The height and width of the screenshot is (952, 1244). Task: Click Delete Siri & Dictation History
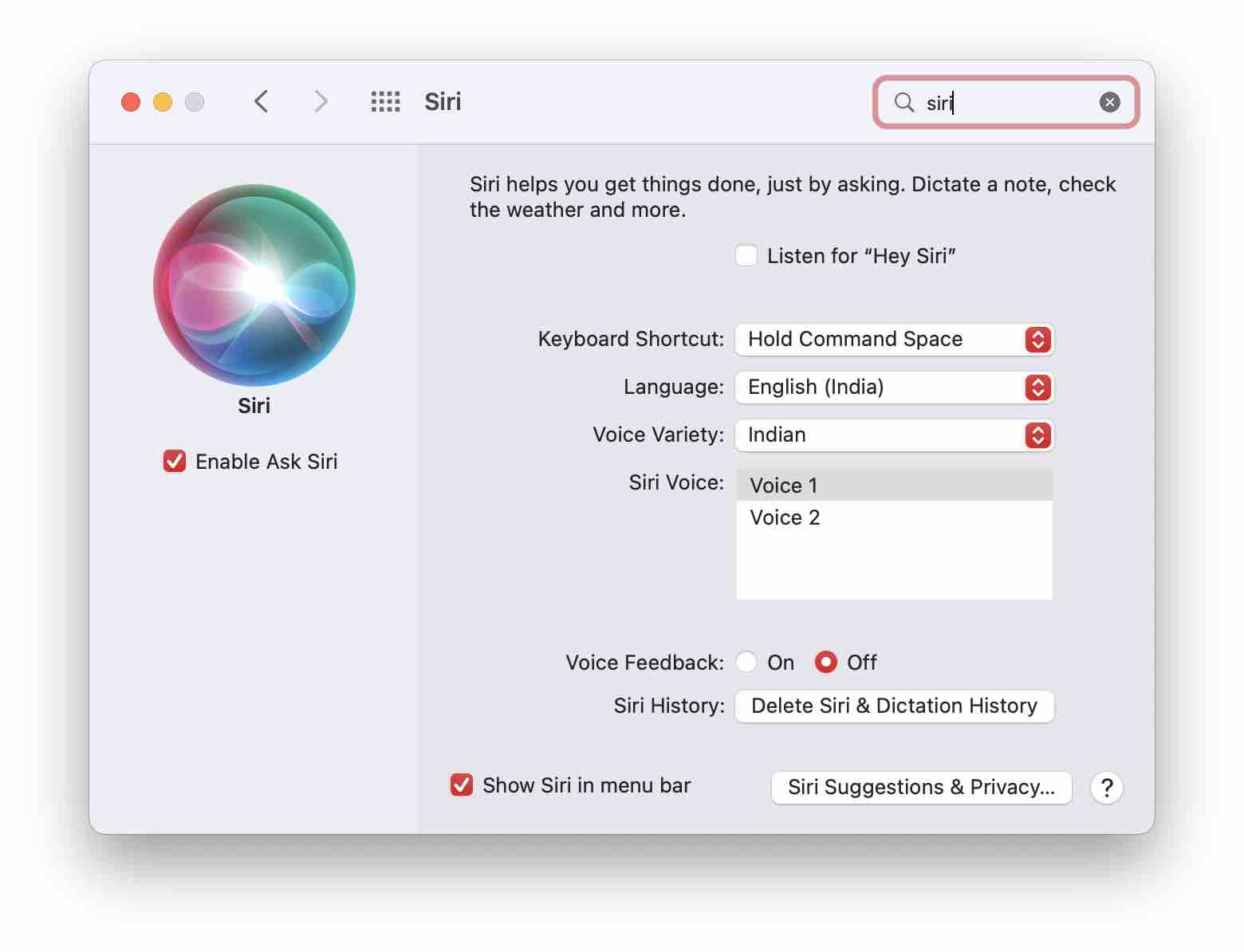893,706
